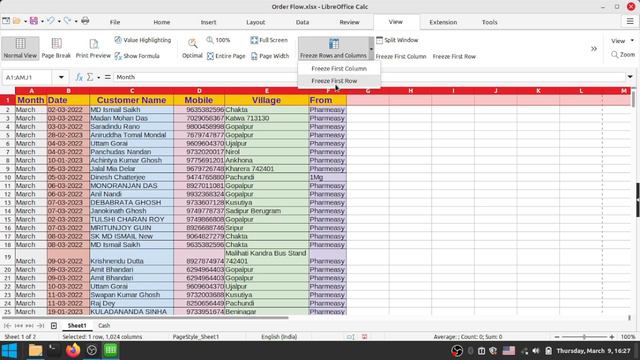Open the Extension tab
This screenshot has height=360, width=640.
pos(443,22)
